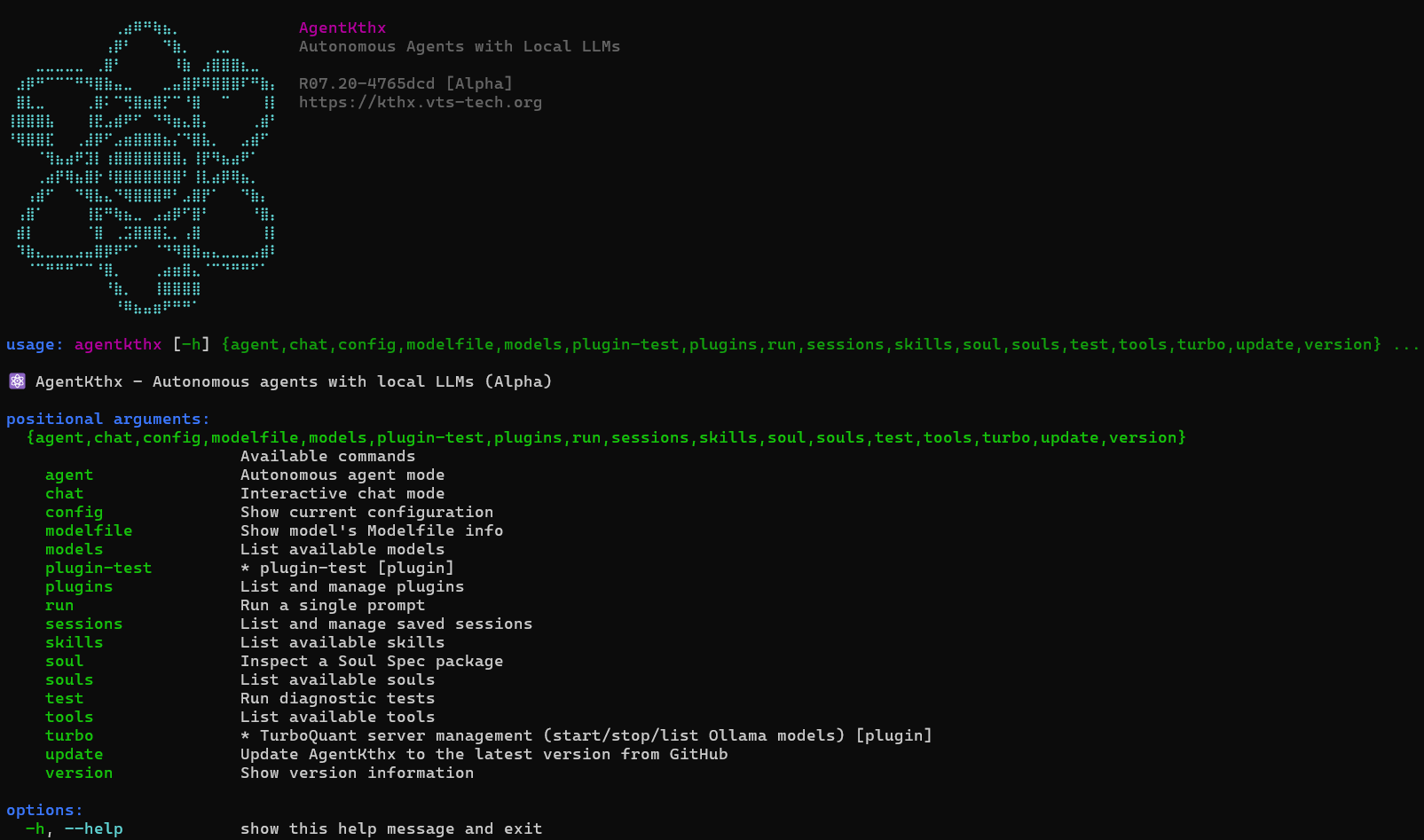Click the version string R07.20-4765dcd [Alpha]
This screenshot has width=1424, height=840.
click(x=405, y=83)
